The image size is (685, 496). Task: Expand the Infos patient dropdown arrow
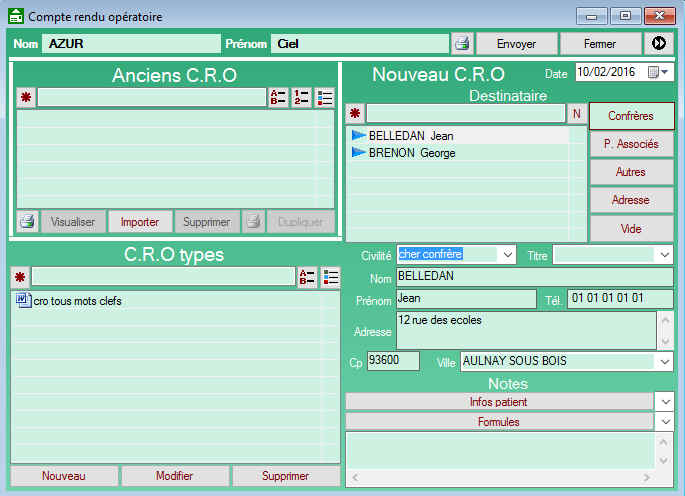tap(666, 401)
